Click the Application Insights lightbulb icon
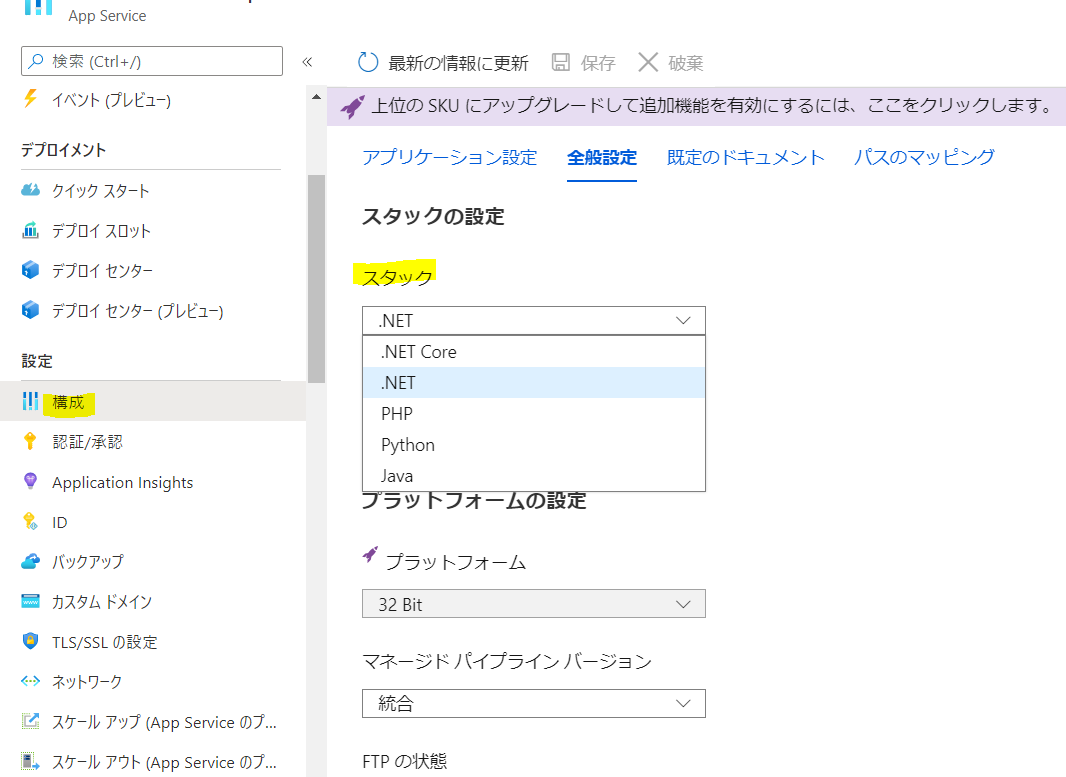 tap(30, 481)
